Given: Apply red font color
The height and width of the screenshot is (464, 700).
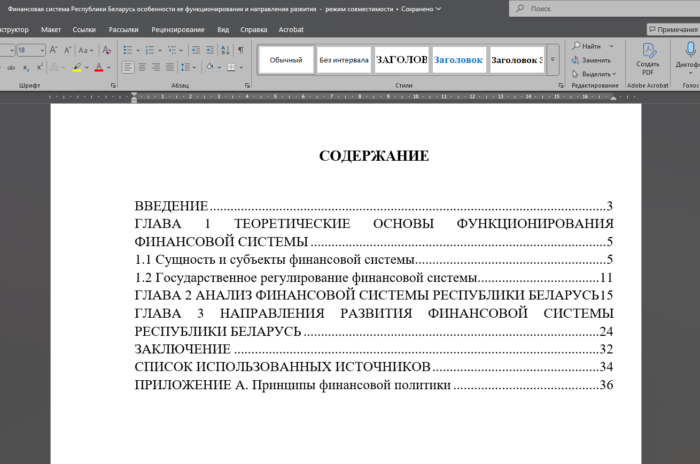Looking at the screenshot, I should [99, 67].
